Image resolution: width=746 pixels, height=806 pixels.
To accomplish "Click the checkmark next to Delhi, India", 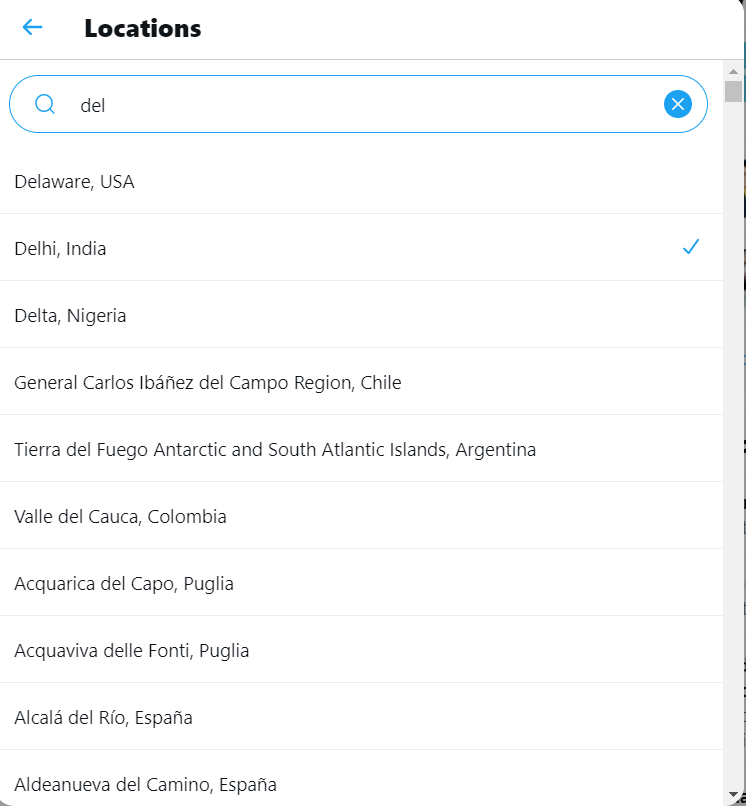I will [690, 247].
